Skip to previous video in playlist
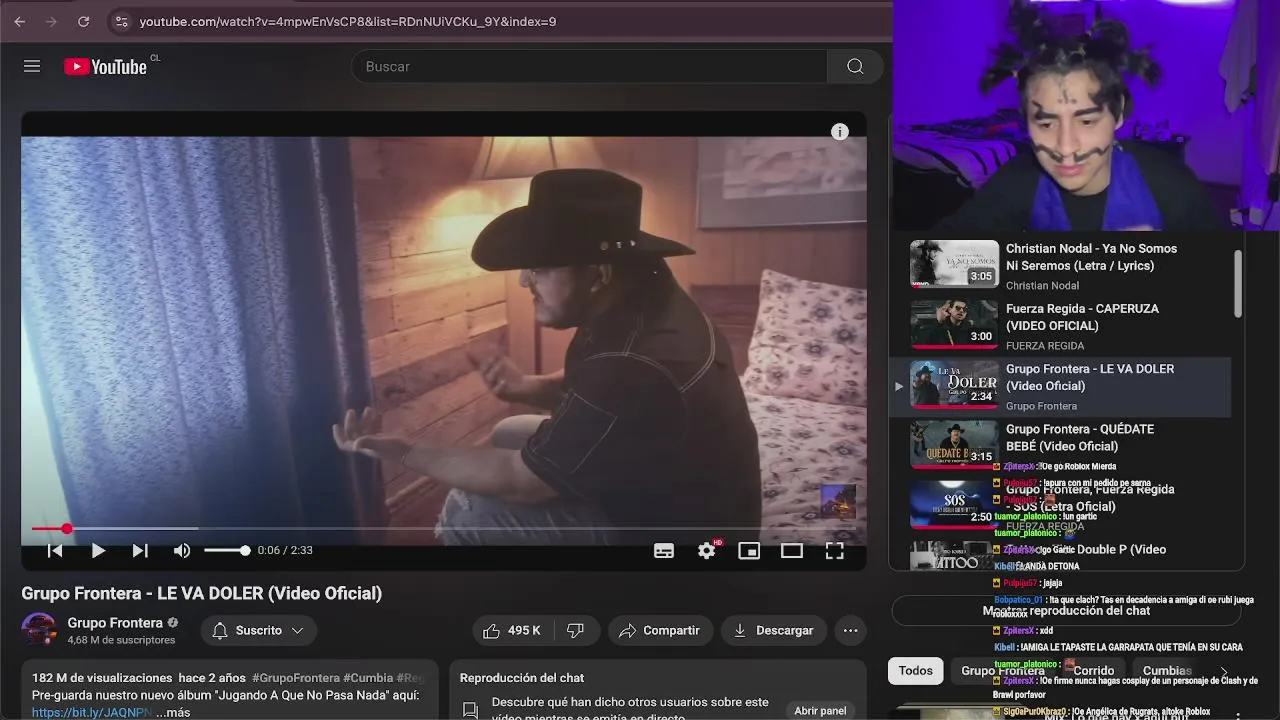Screen dimensions: 1280x720 coord(56,550)
